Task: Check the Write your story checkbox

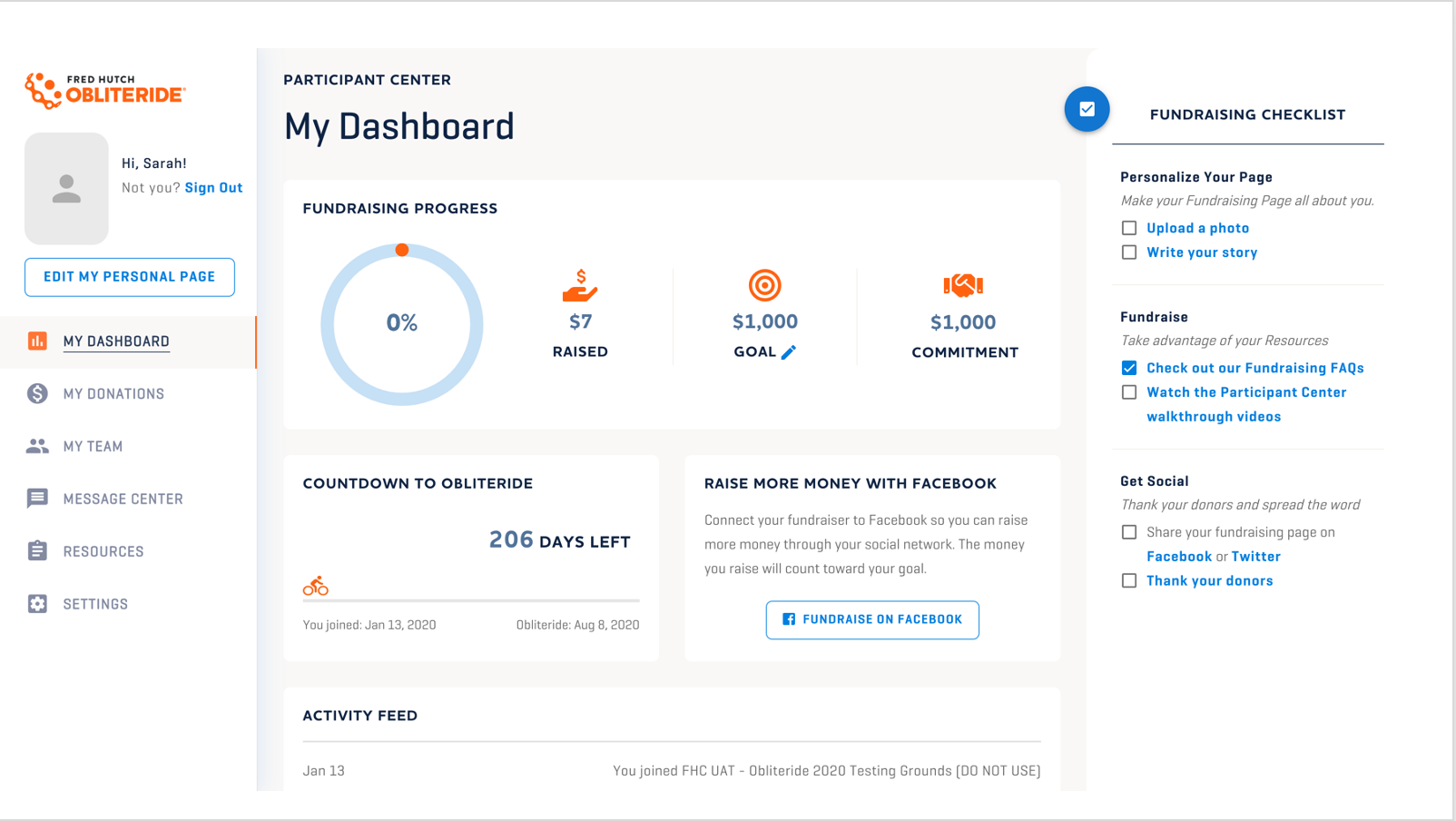Action: (x=1129, y=252)
